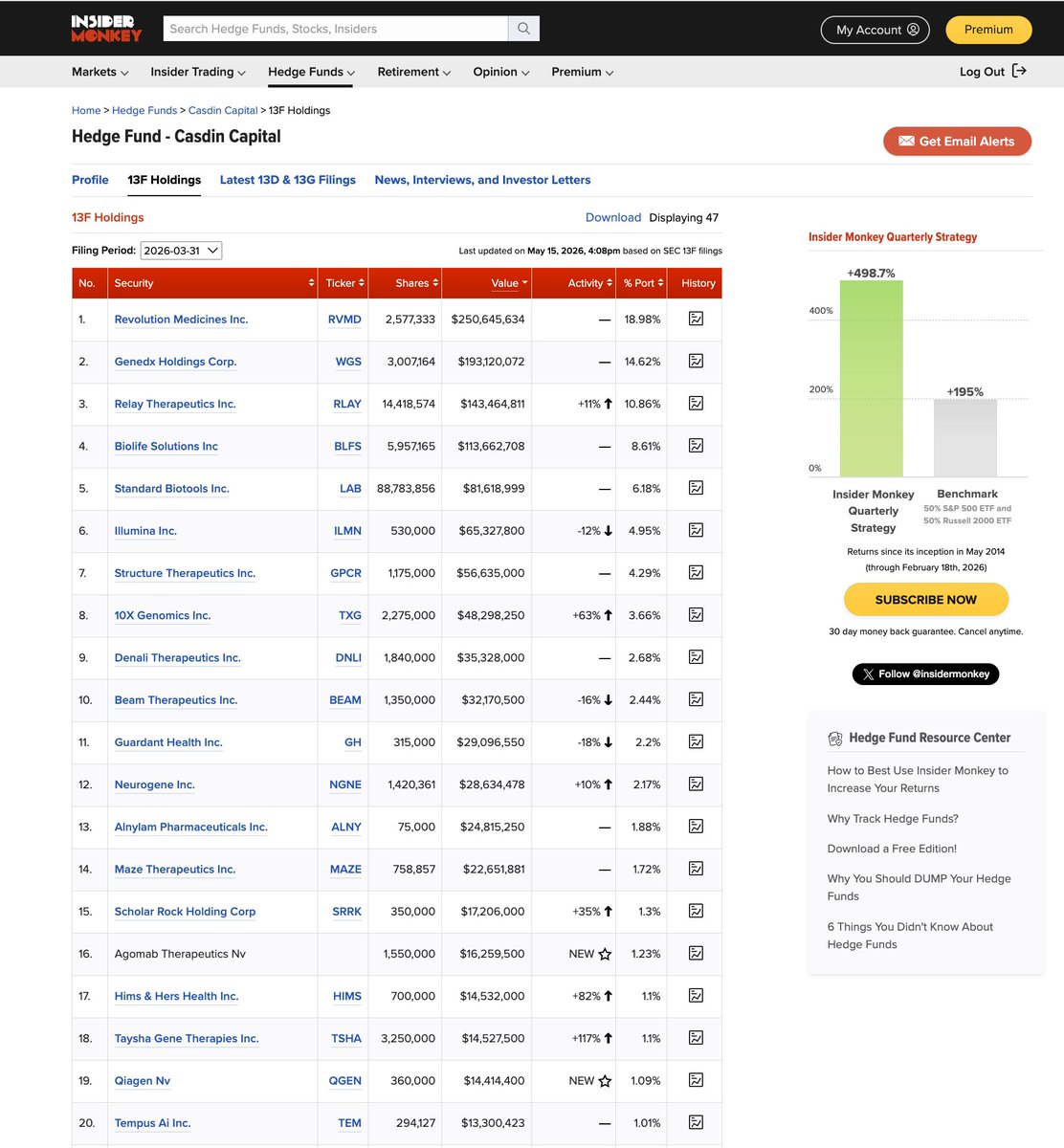Image resolution: width=1064 pixels, height=1148 pixels.
Task: Expand the Hedge Funds menu
Action: click(311, 72)
